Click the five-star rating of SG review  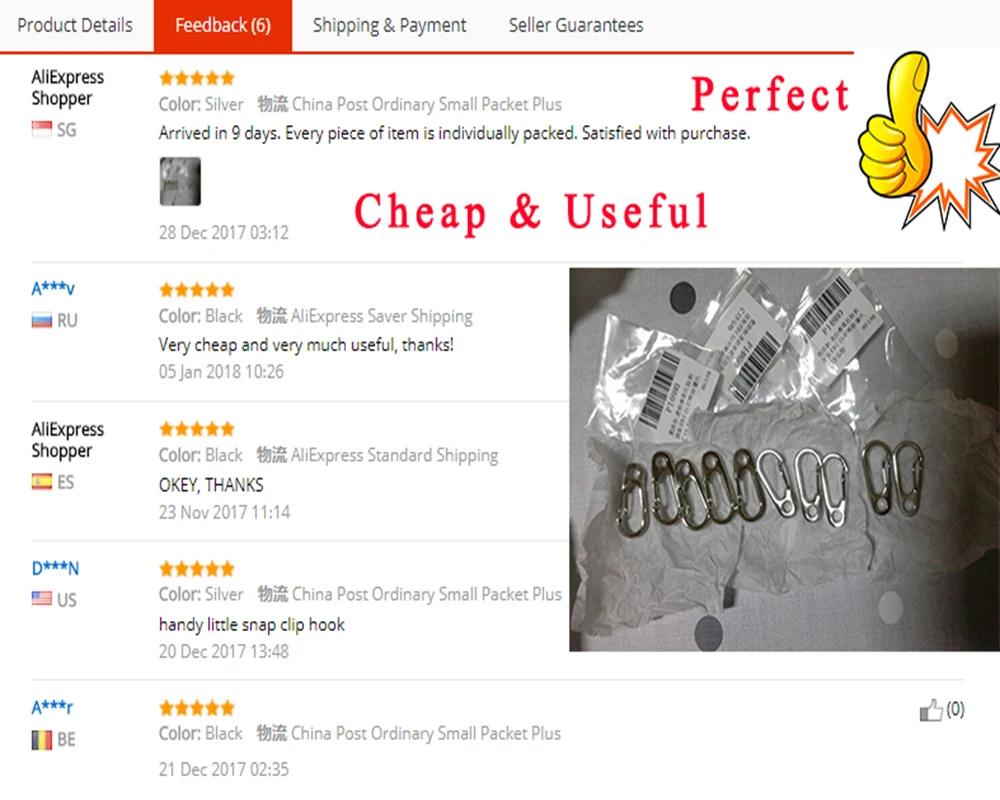197,78
